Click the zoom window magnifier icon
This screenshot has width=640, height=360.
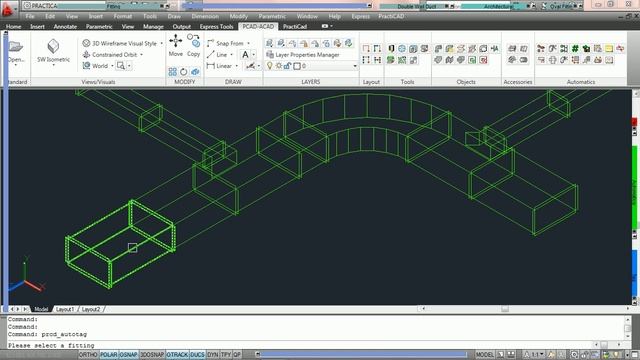[x=121, y=66]
